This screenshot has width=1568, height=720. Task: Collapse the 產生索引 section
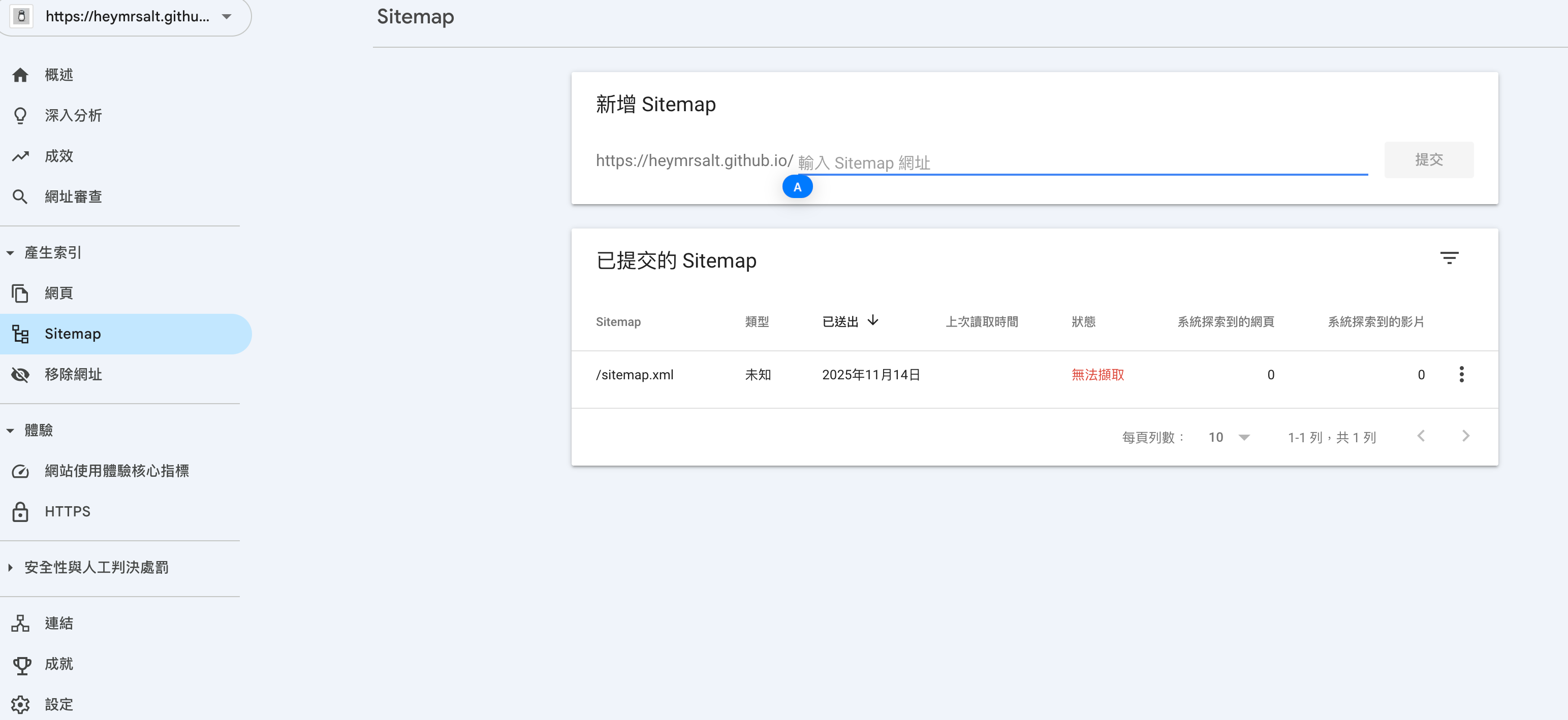click(10, 252)
